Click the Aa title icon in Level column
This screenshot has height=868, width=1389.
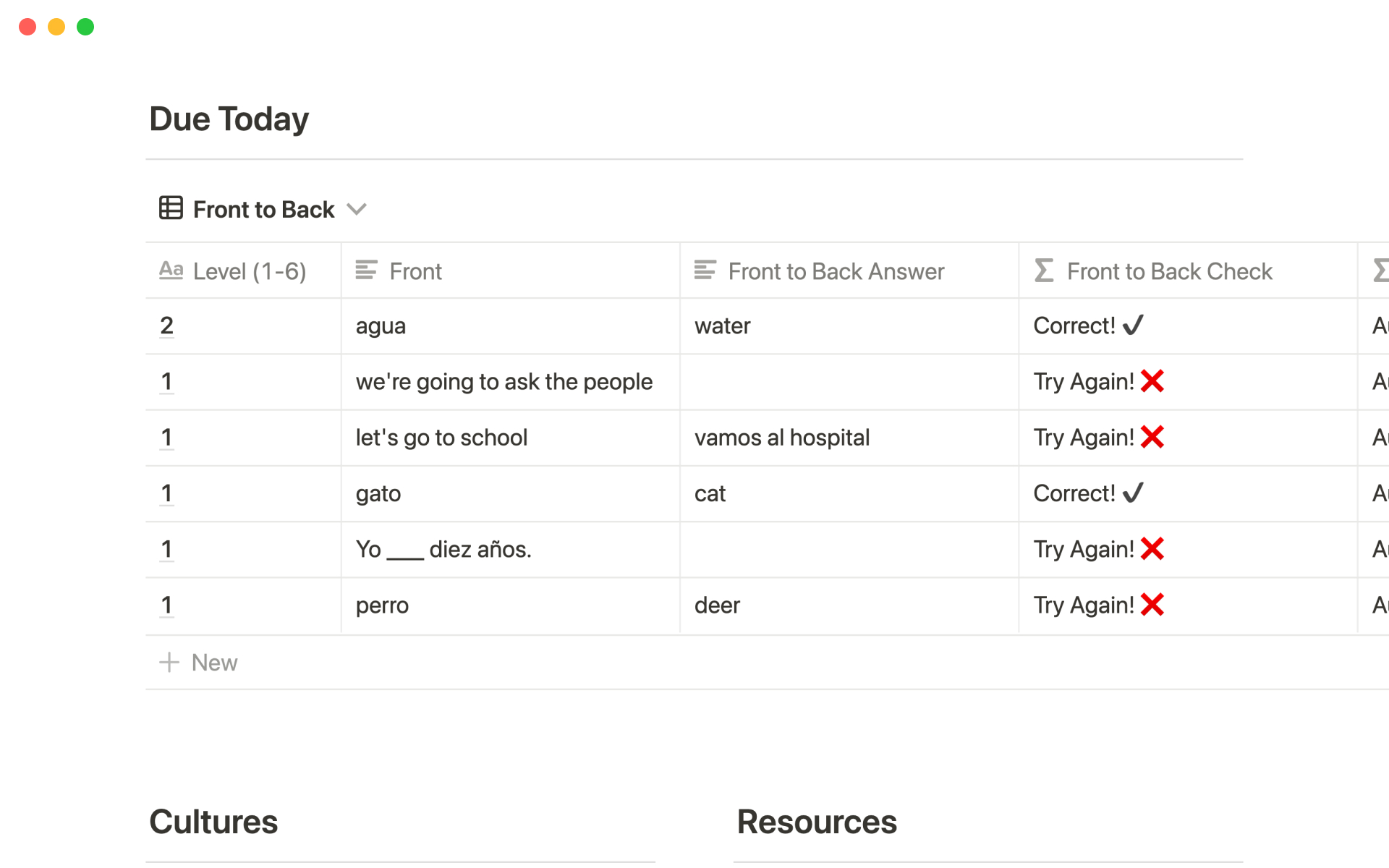coord(171,271)
